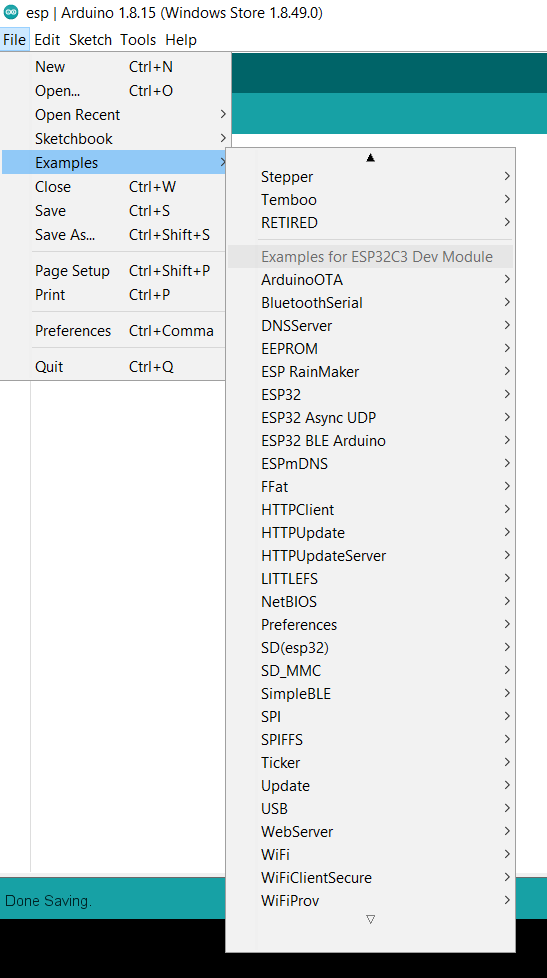
Task: Open USB examples submenu
Action: click(370, 809)
